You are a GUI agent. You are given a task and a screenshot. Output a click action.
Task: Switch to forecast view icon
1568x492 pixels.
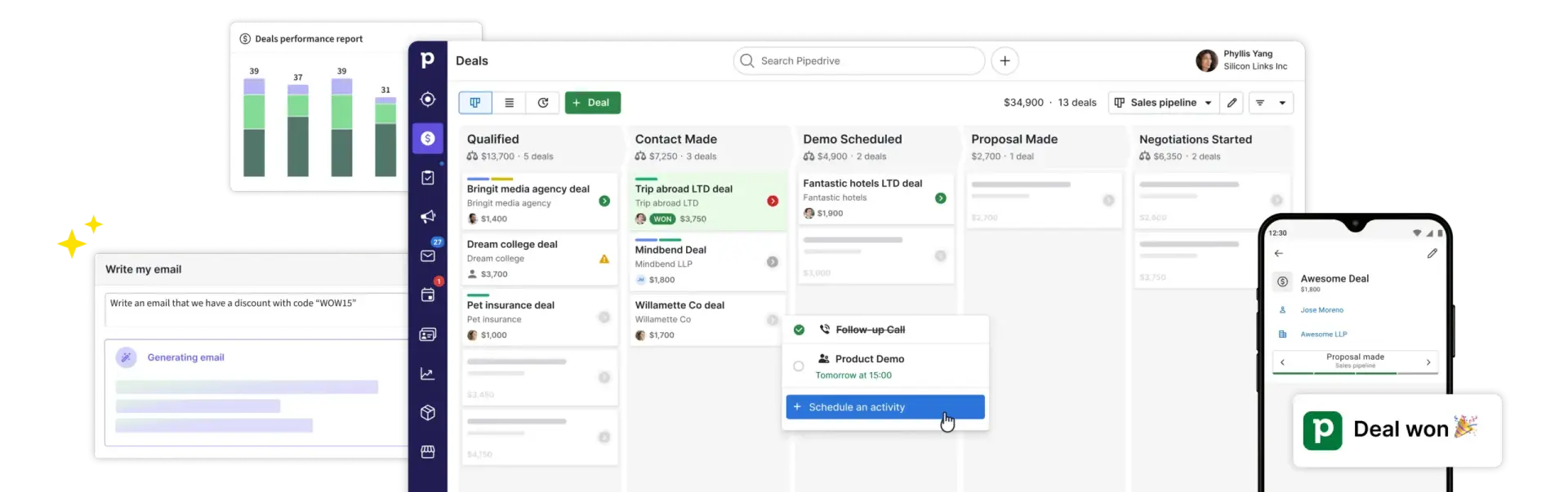click(543, 103)
